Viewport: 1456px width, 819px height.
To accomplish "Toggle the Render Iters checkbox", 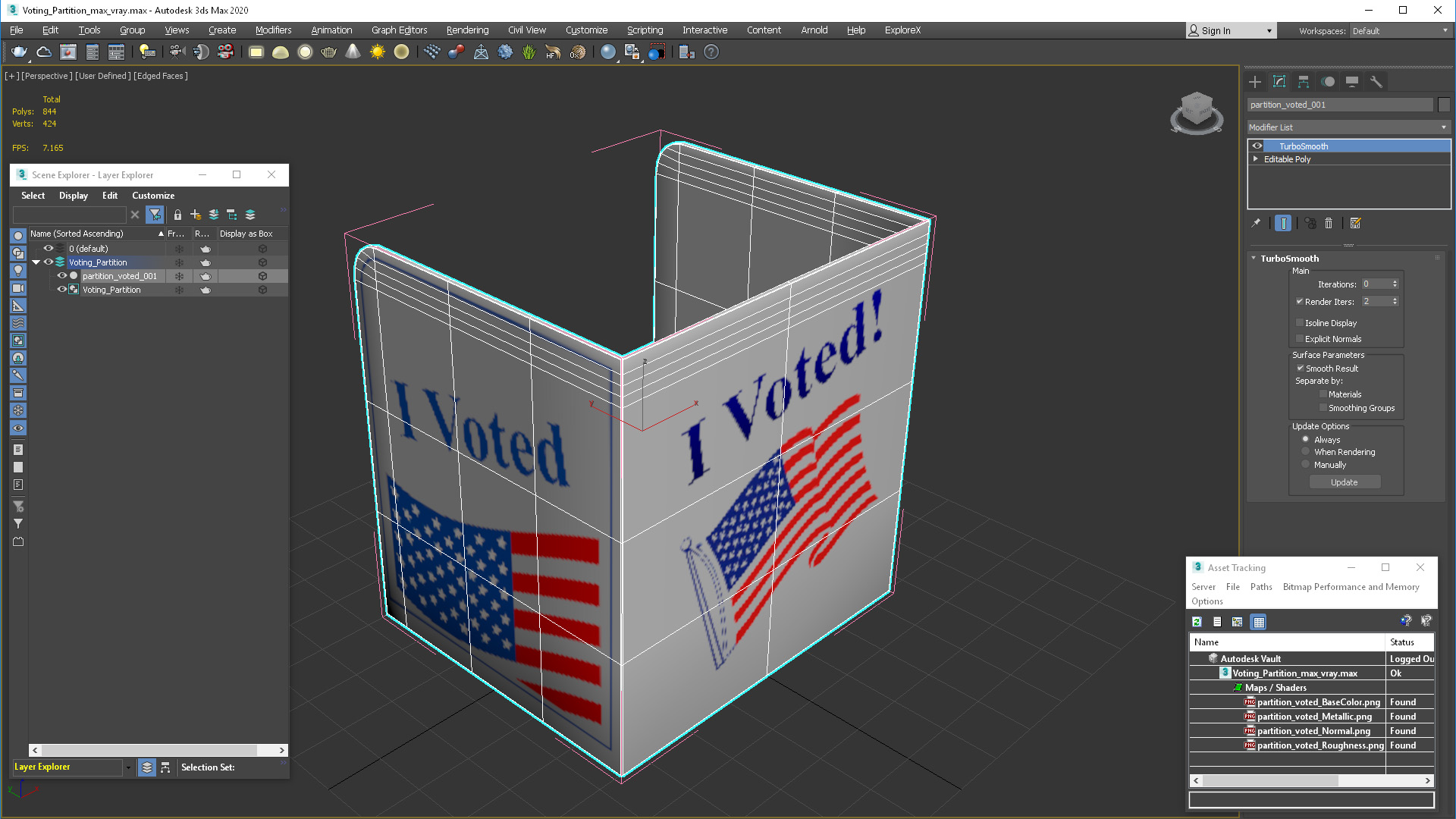I will click(1300, 301).
